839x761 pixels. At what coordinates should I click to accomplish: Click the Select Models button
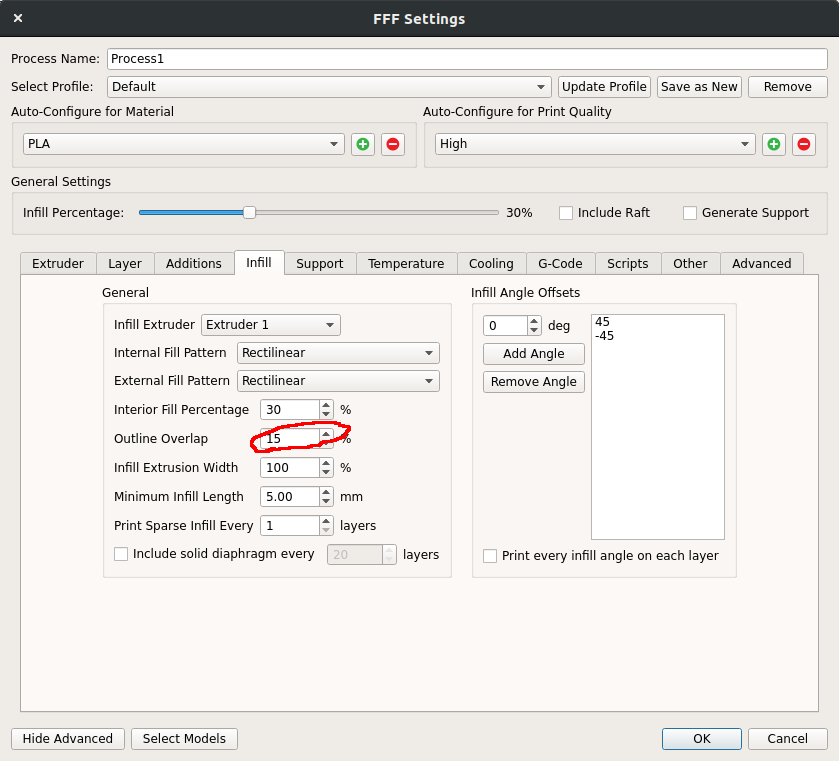click(x=184, y=739)
